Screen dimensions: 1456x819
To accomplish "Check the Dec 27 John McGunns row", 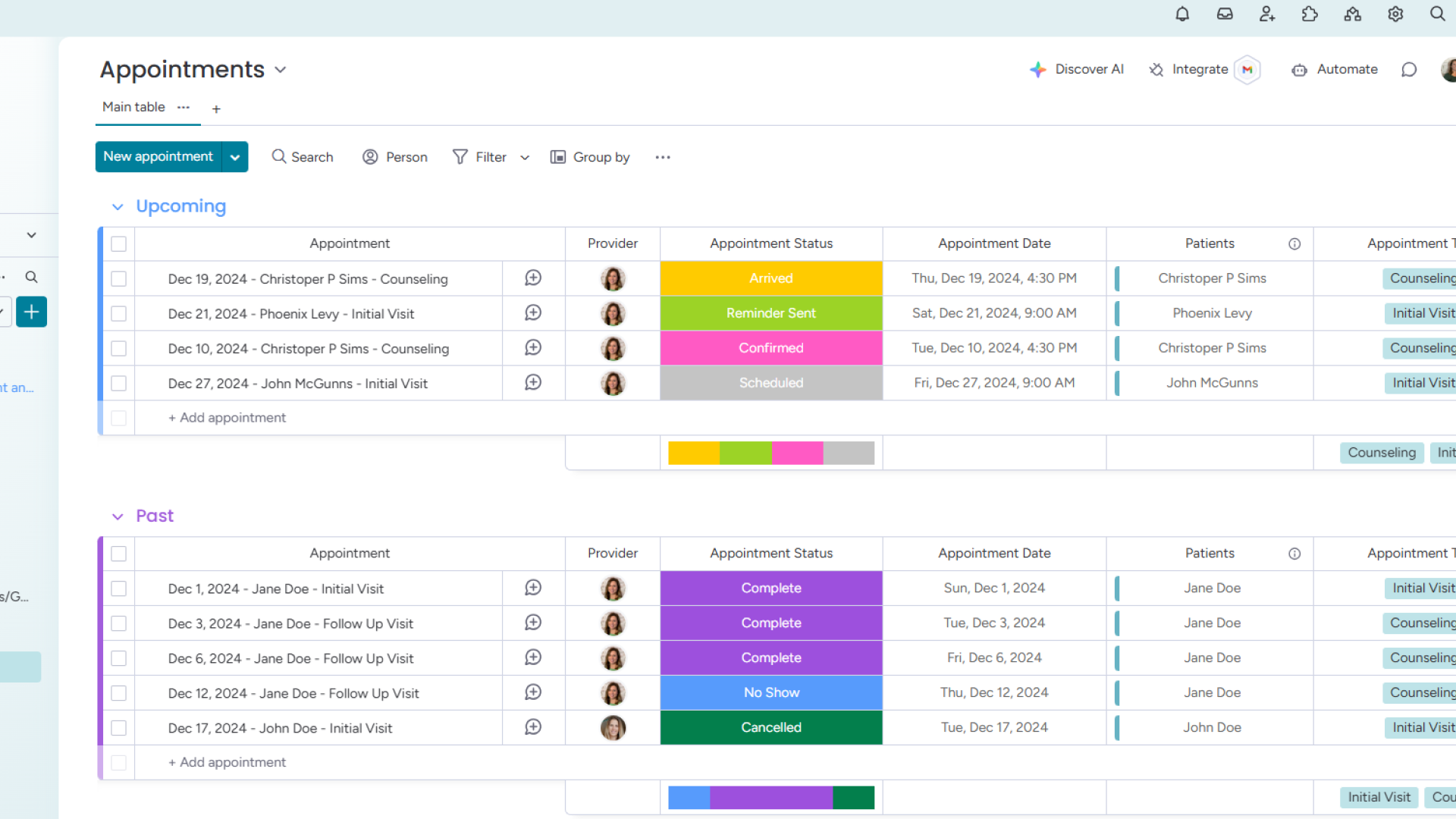I will pyautogui.click(x=118, y=383).
